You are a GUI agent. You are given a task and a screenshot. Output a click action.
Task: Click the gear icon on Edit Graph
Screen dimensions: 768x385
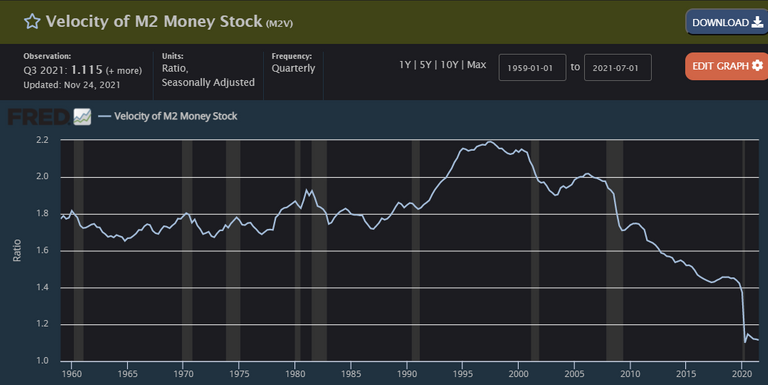[x=757, y=66]
